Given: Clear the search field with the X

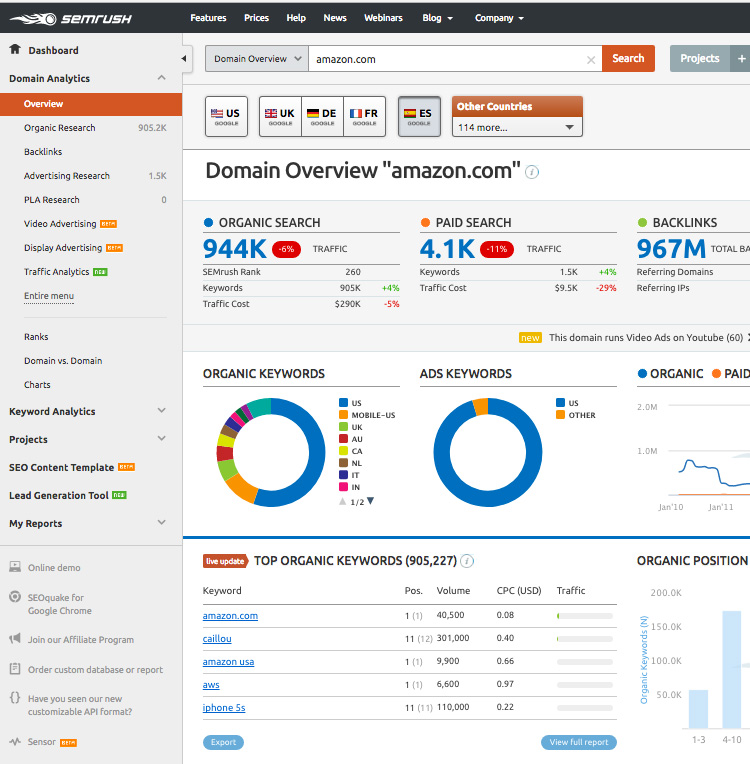Looking at the screenshot, I should point(591,59).
